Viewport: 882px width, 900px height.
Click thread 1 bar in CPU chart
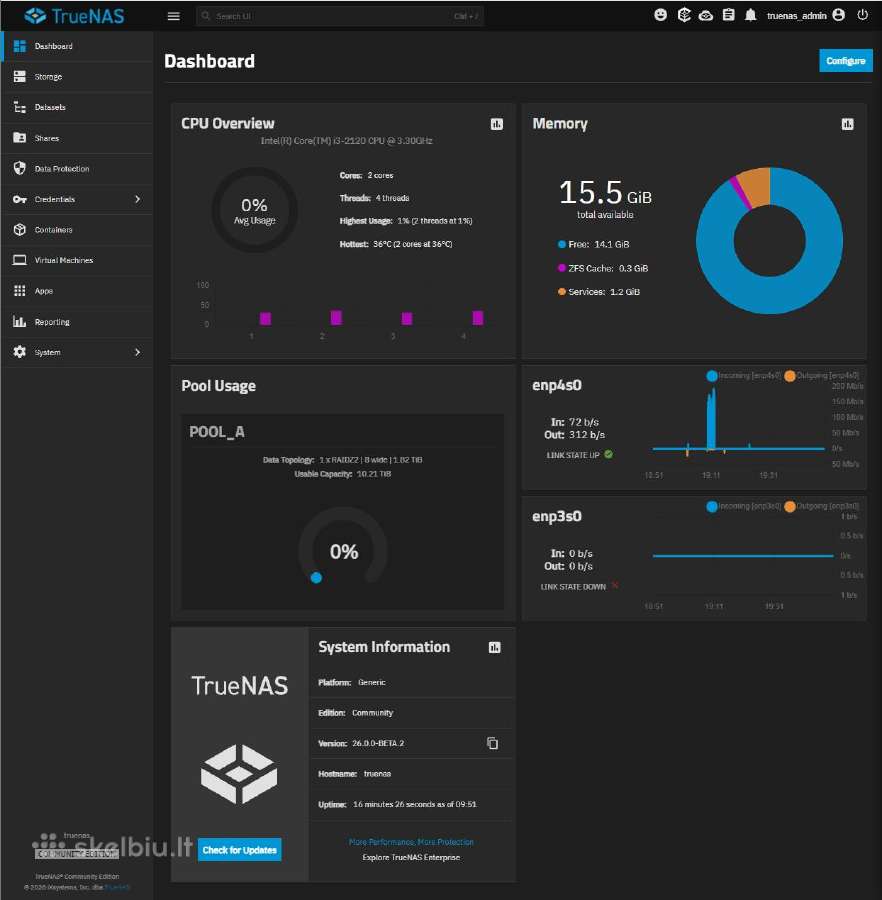pos(265,319)
